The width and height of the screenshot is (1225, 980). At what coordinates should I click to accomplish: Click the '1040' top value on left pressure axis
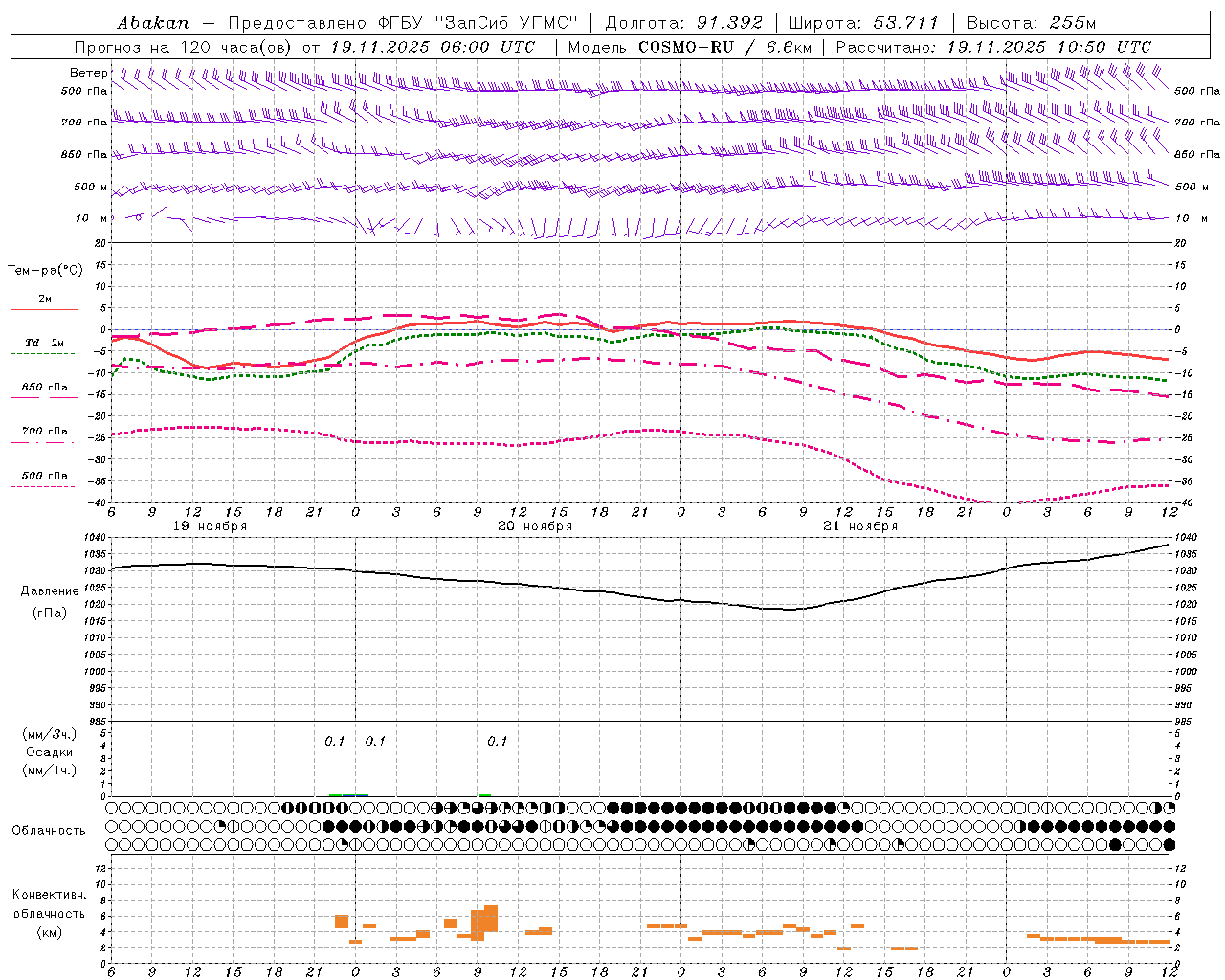click(97, 537)
